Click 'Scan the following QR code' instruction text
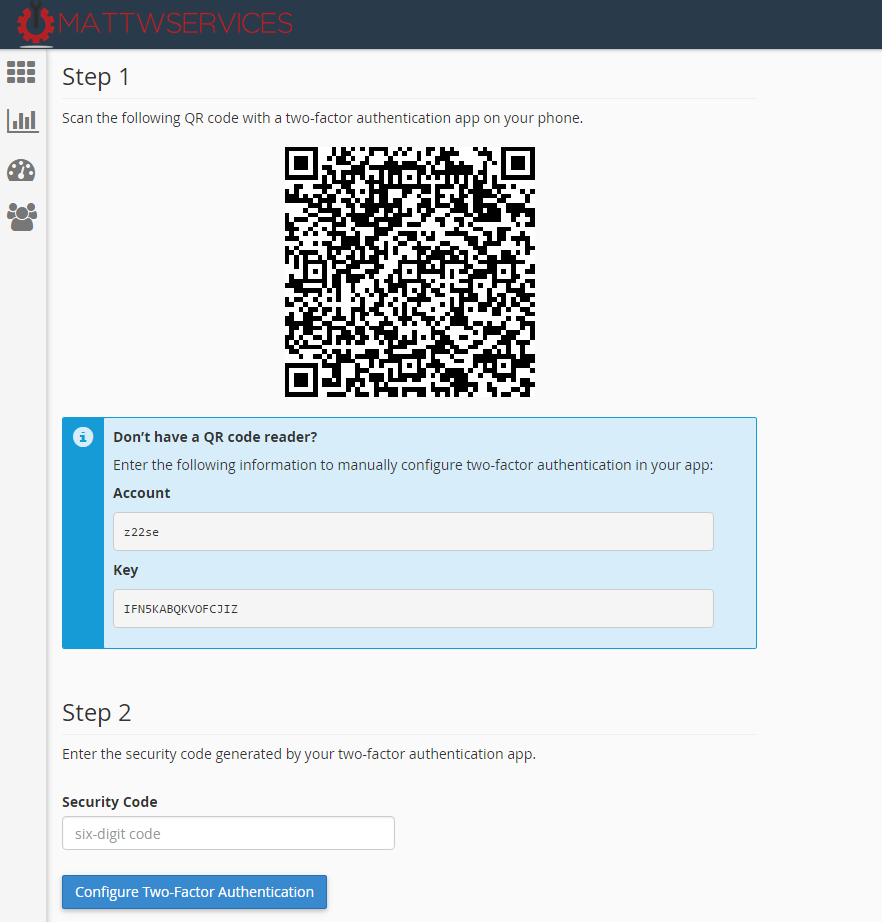The width and height of the screenshot is (882, 922). click(x=323, y=118)
